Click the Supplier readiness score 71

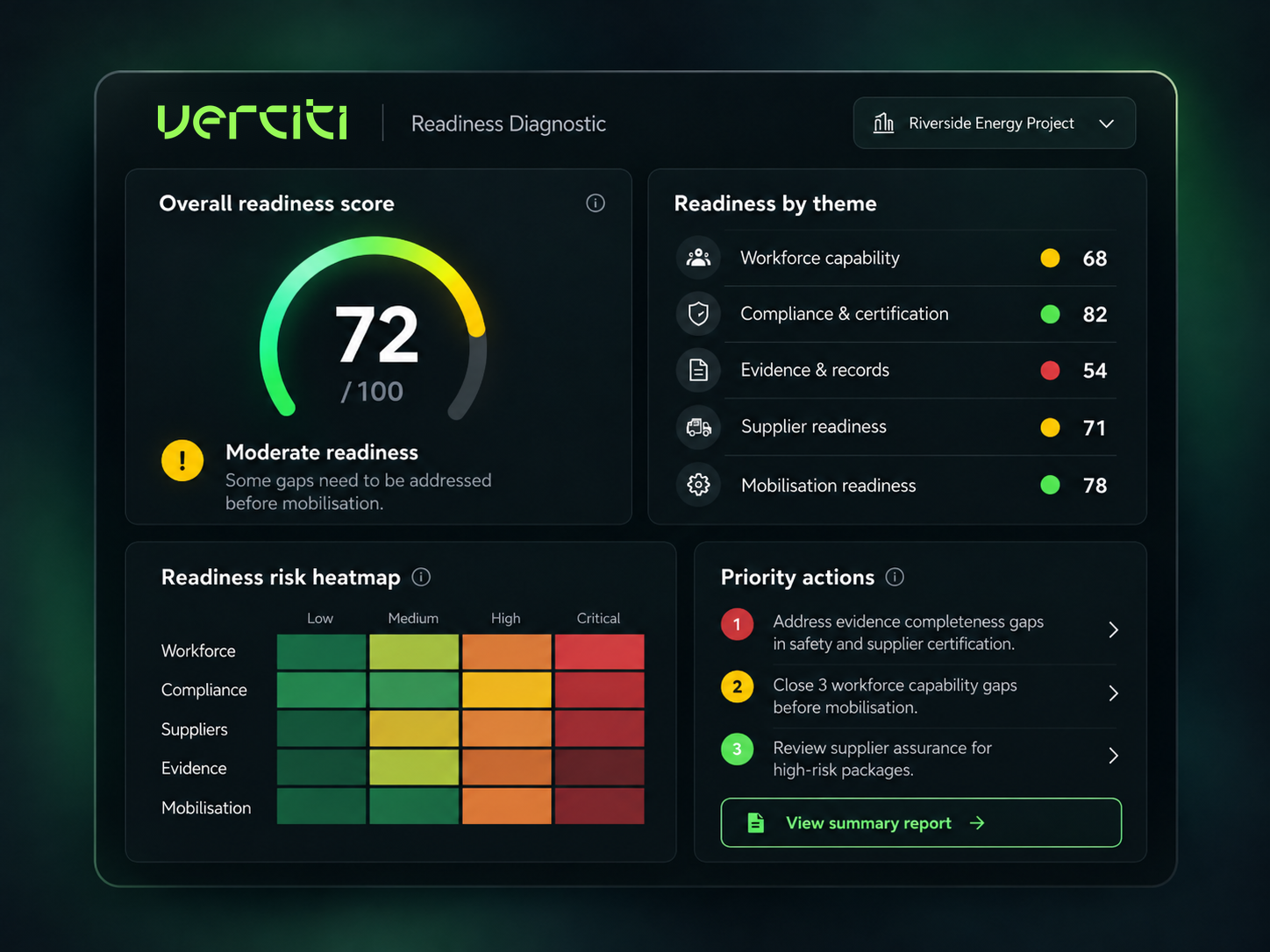click(x=1095, y=428)
